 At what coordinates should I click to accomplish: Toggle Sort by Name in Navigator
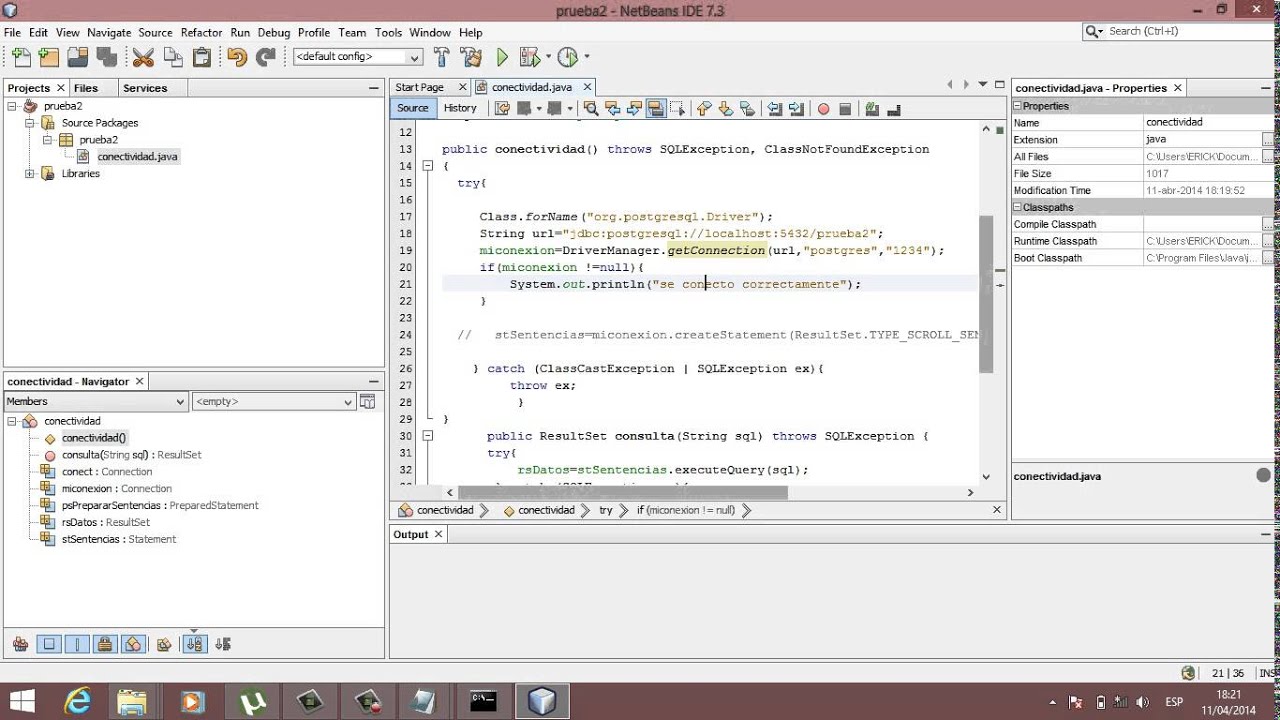(x=195, y=644)
